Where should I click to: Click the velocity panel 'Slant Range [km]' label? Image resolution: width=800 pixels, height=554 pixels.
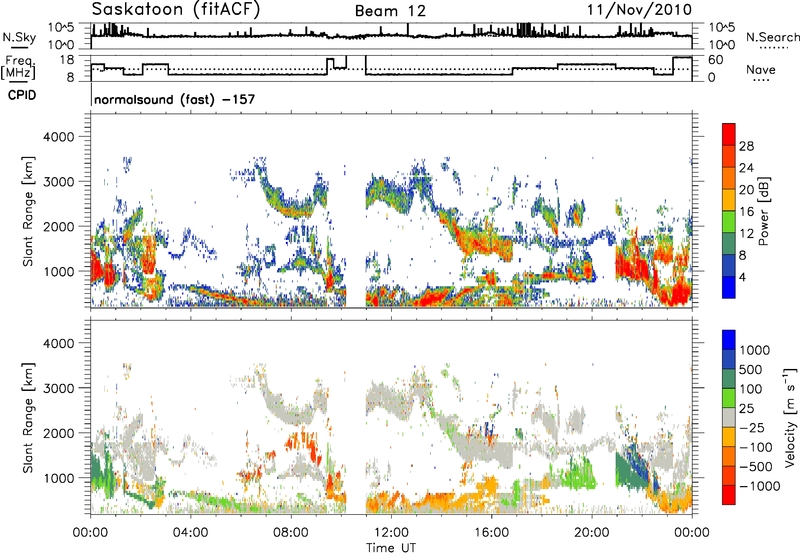point(28,417)
